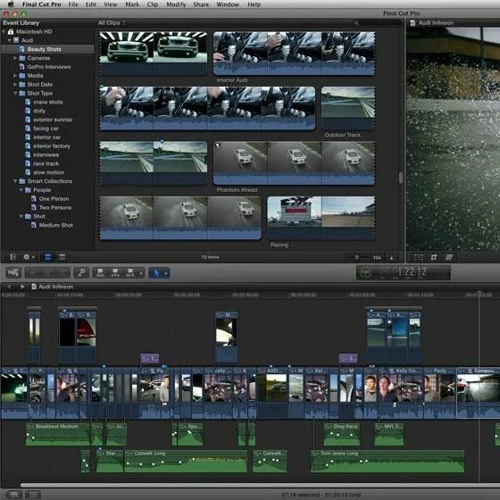The height and width of the screenshot is (500, 500).
Task: Open the import media camera button
Action: coord(13,273)
